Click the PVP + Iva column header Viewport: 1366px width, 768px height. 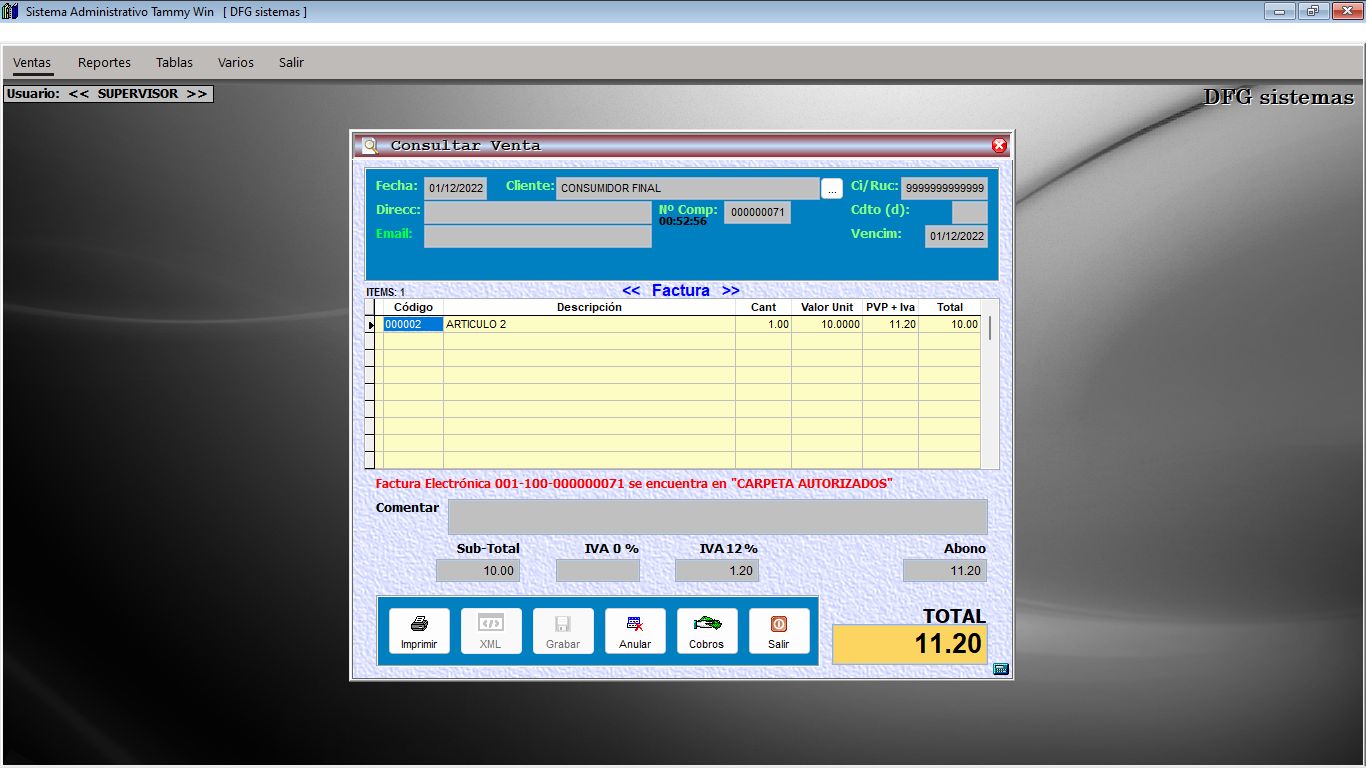(890, 307)
